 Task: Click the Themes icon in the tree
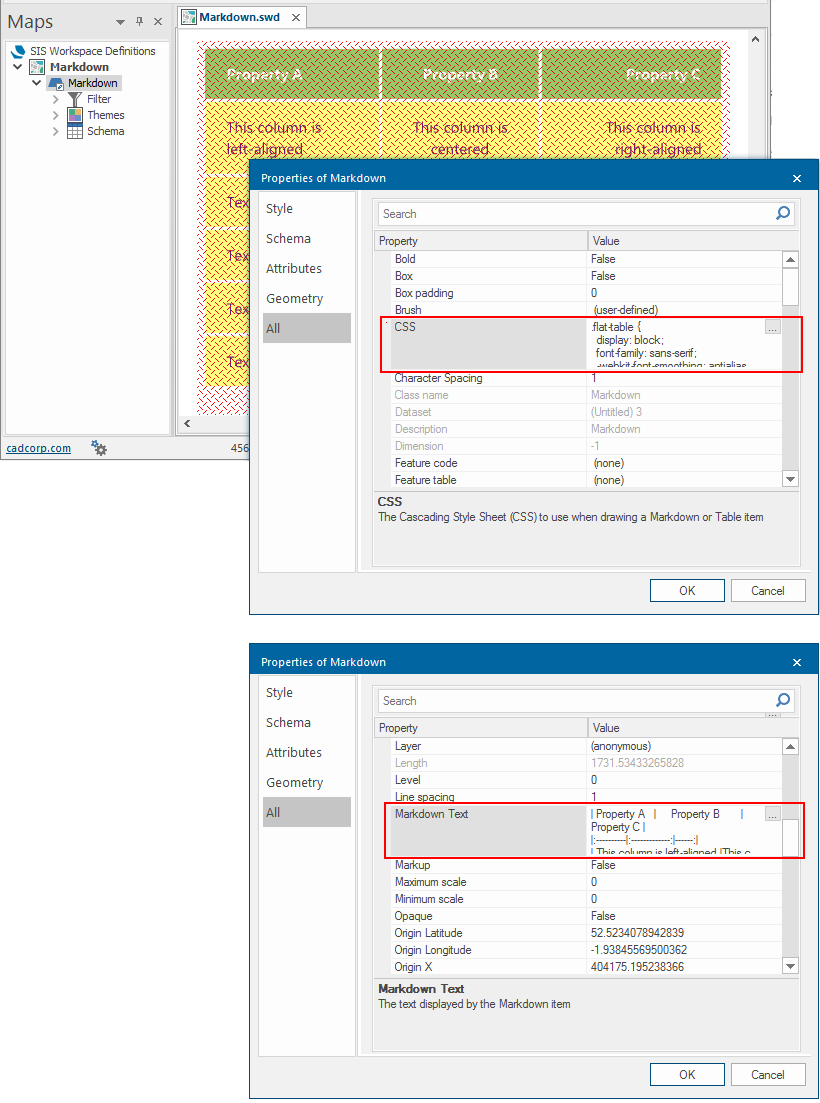coord(75,115)
